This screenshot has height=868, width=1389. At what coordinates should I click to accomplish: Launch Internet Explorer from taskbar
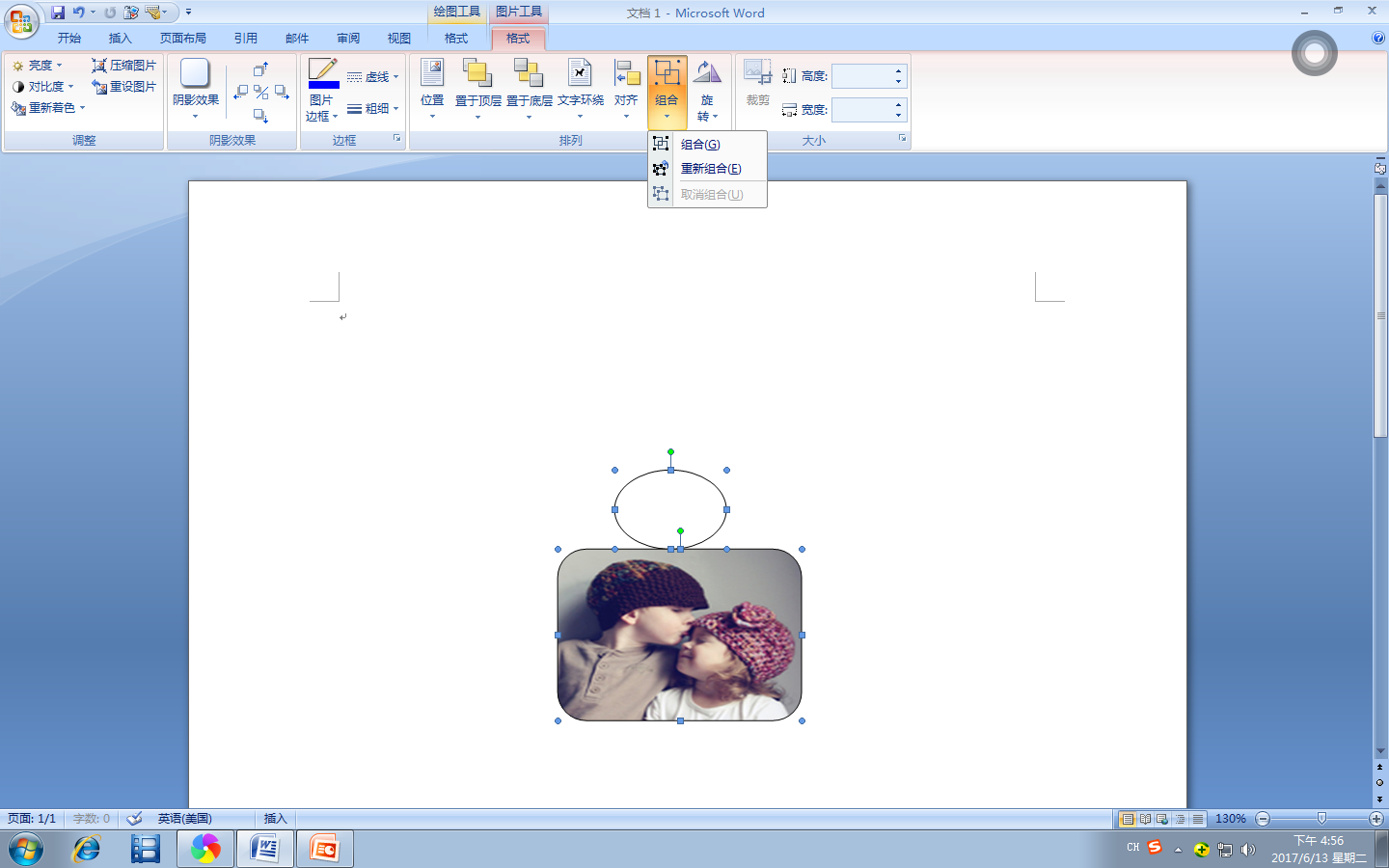coord(87,850)
